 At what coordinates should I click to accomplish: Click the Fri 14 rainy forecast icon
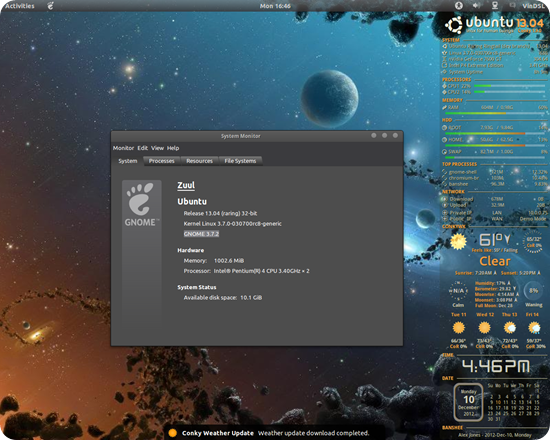coord(534,328)
